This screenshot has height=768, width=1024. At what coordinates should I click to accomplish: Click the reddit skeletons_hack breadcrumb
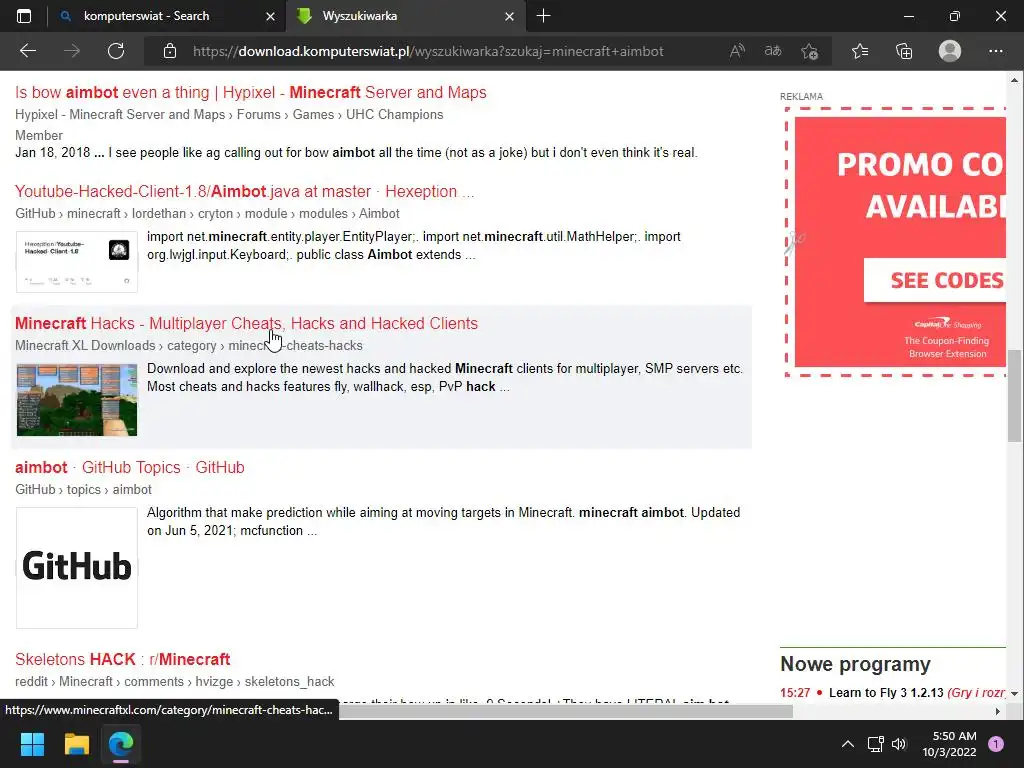tap(175, 682)
